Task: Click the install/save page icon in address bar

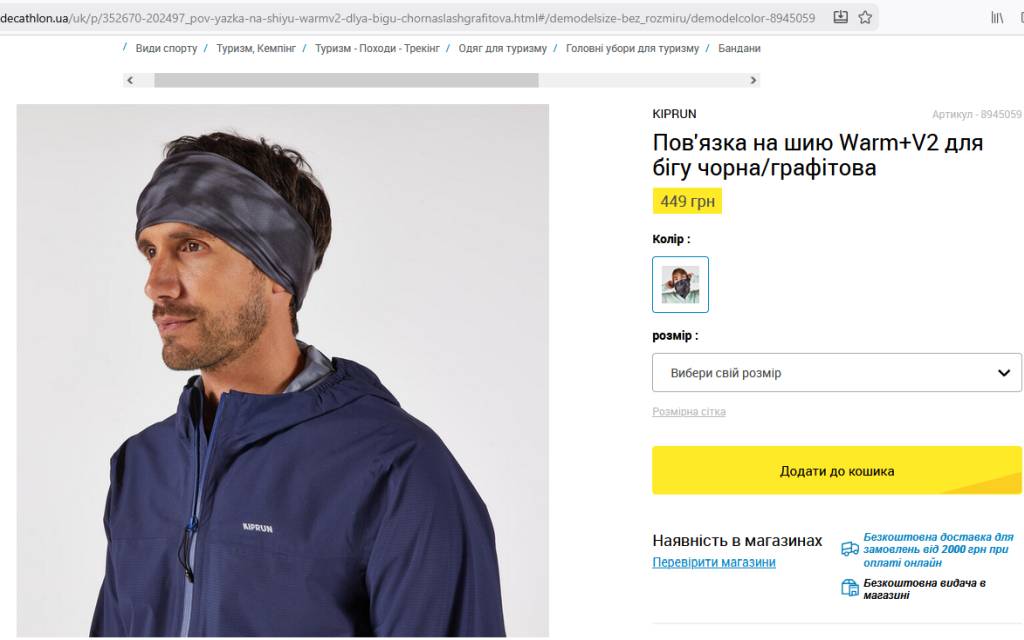Action: 841,17
